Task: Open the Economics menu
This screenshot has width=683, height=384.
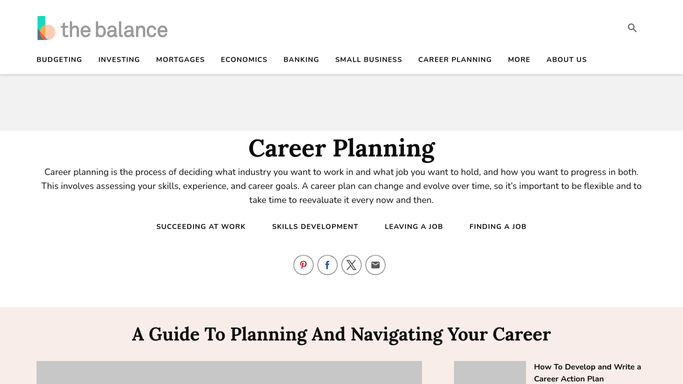Action: (244, 60)
